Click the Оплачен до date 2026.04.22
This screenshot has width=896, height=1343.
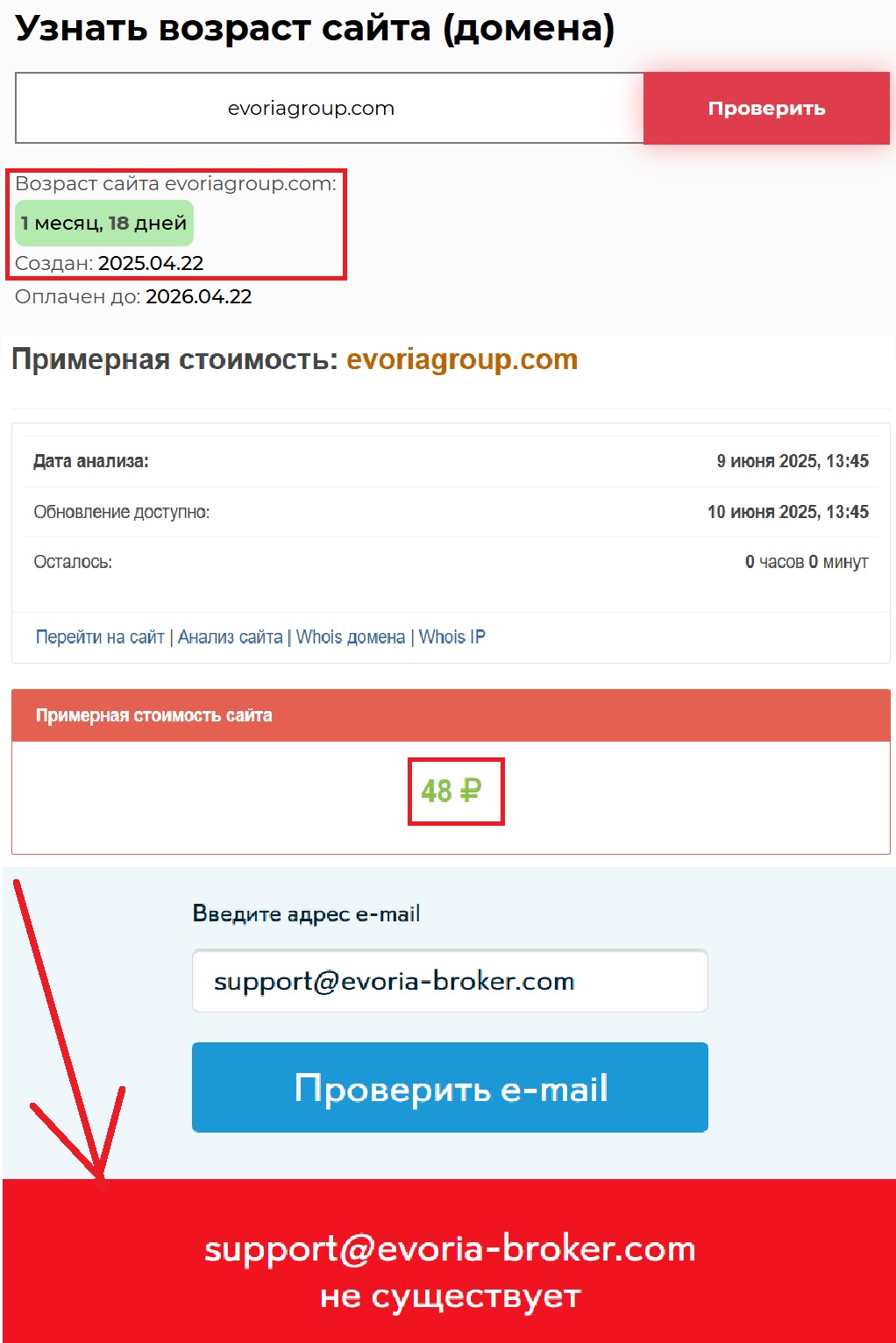click(199, 296)
